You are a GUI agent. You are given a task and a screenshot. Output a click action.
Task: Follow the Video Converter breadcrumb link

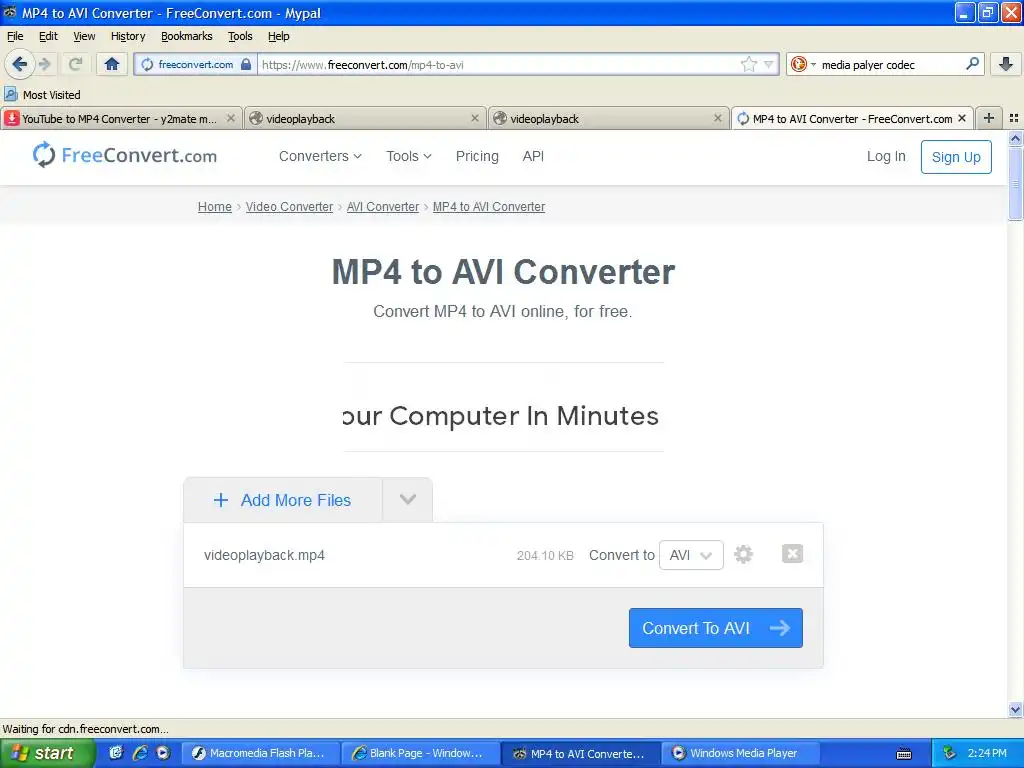289,206
